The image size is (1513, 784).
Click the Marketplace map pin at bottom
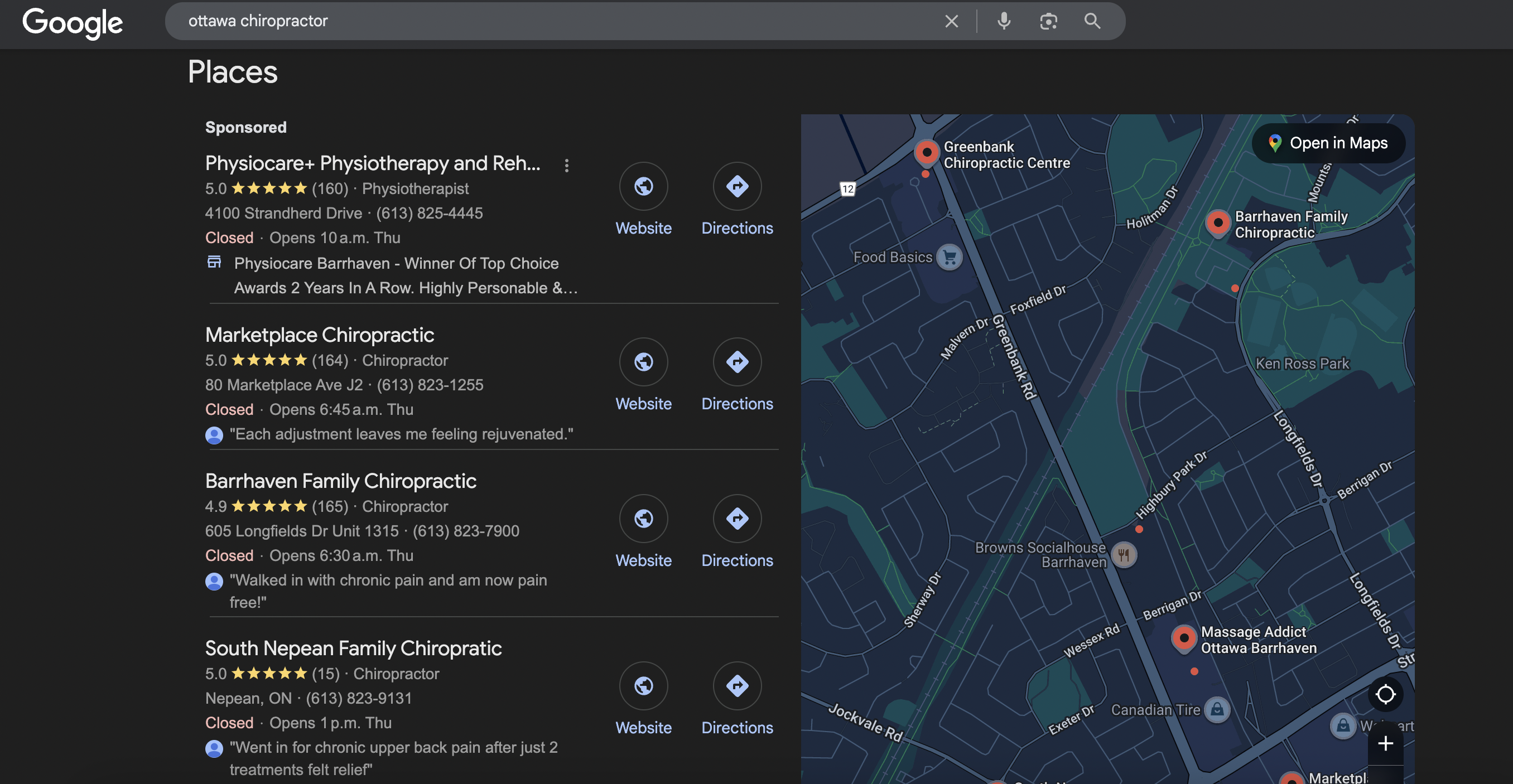[1292, 779]
